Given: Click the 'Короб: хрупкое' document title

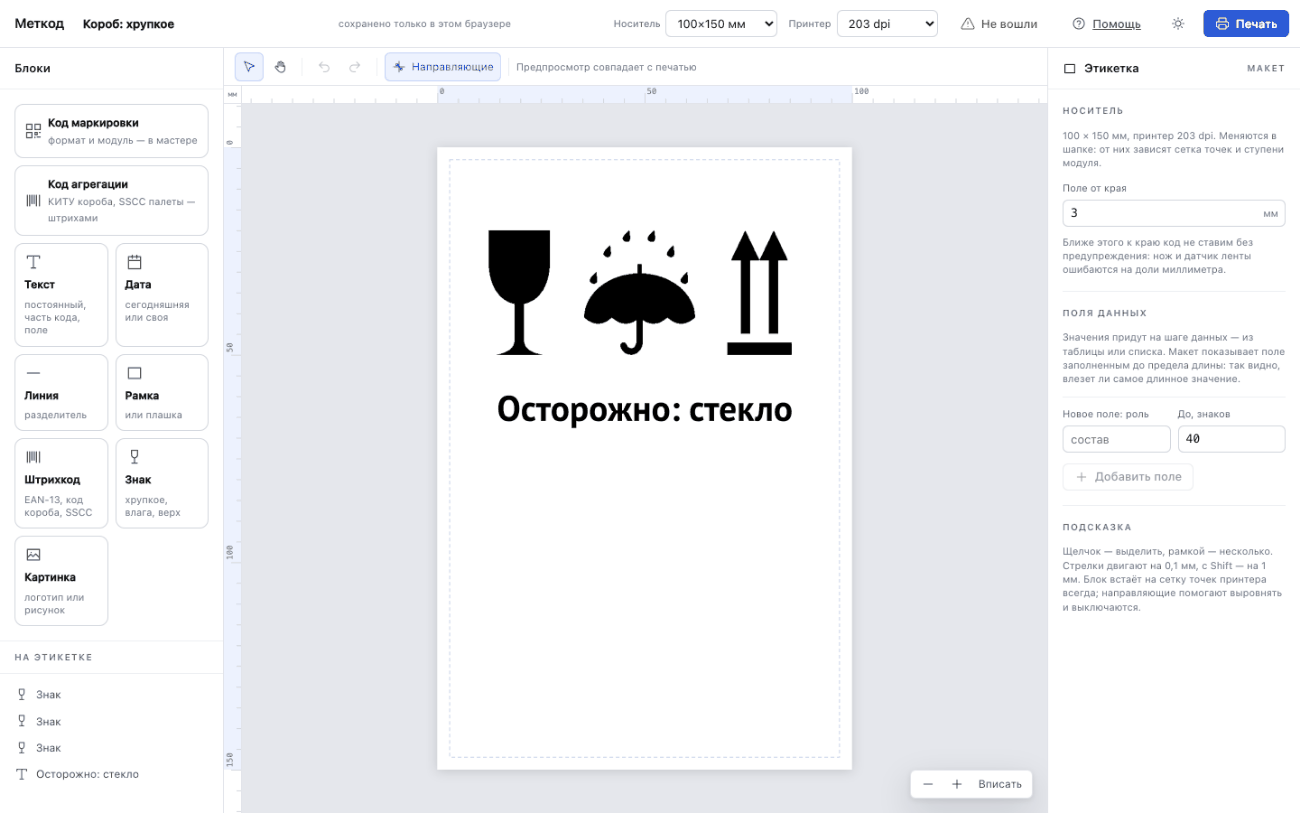Looking at the screenshot, I should pos(128,24).
